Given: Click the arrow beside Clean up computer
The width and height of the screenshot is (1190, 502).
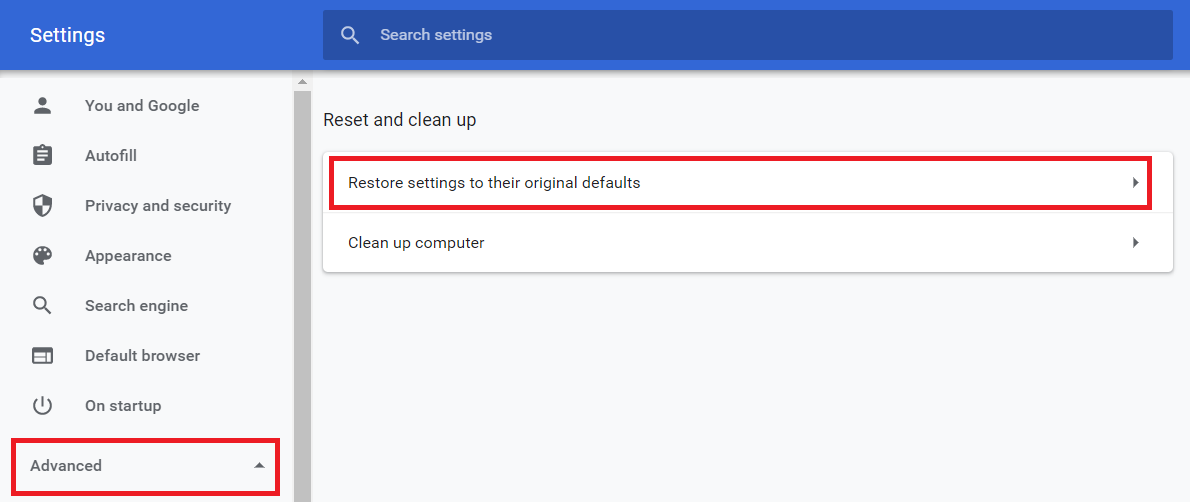Looking at the screenshot, I should [x=1136, y=243].
